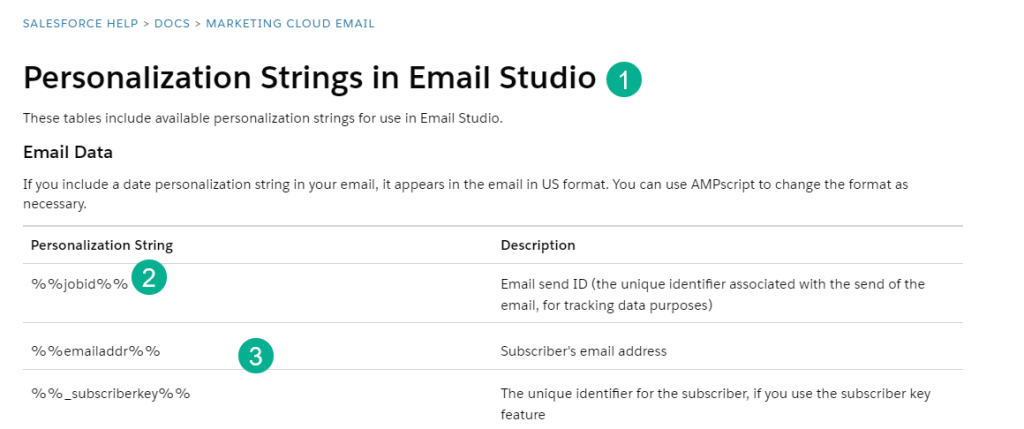Select the Email Data section heading
This screenshot has width=1024, height=429.
(68, 153)
